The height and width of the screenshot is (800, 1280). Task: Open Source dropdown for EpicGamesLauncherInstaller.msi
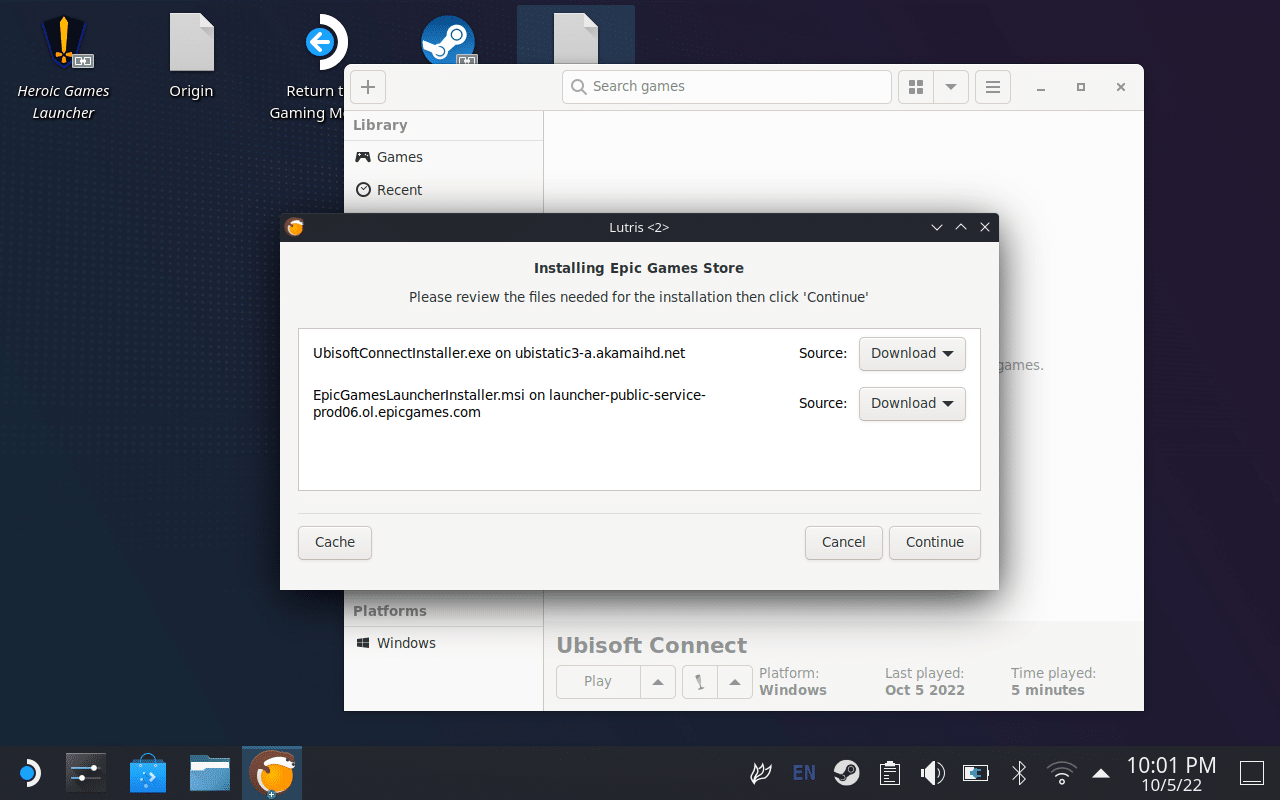(x=912, y=403)
